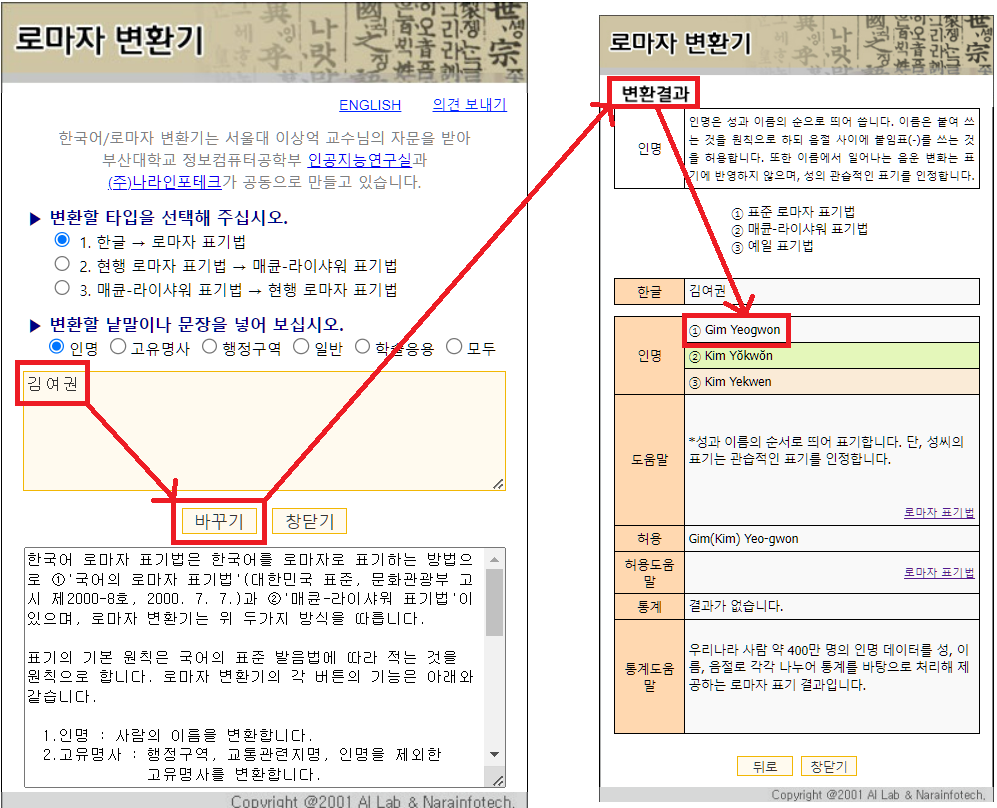This screenshot has width=997, height=808.
Task: Select the "학술응용" radio button
Action: pos(360,347)
